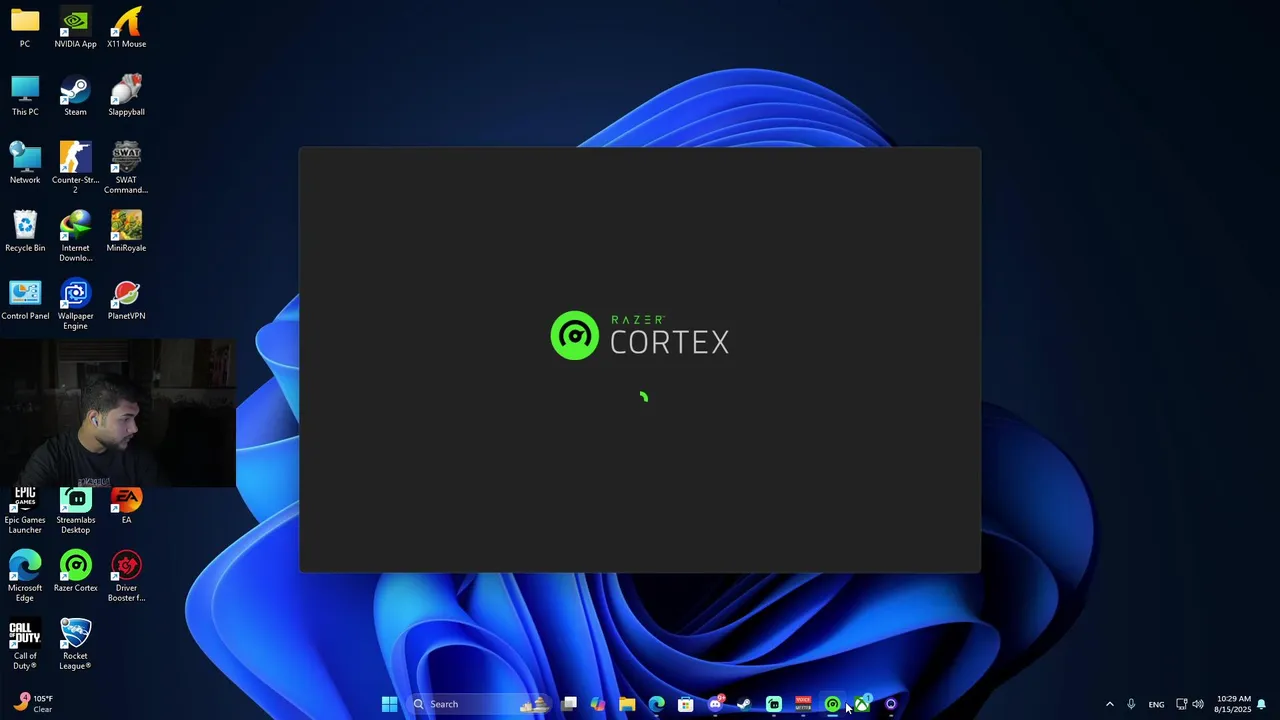Open Control Panel desktop icon

25,300
